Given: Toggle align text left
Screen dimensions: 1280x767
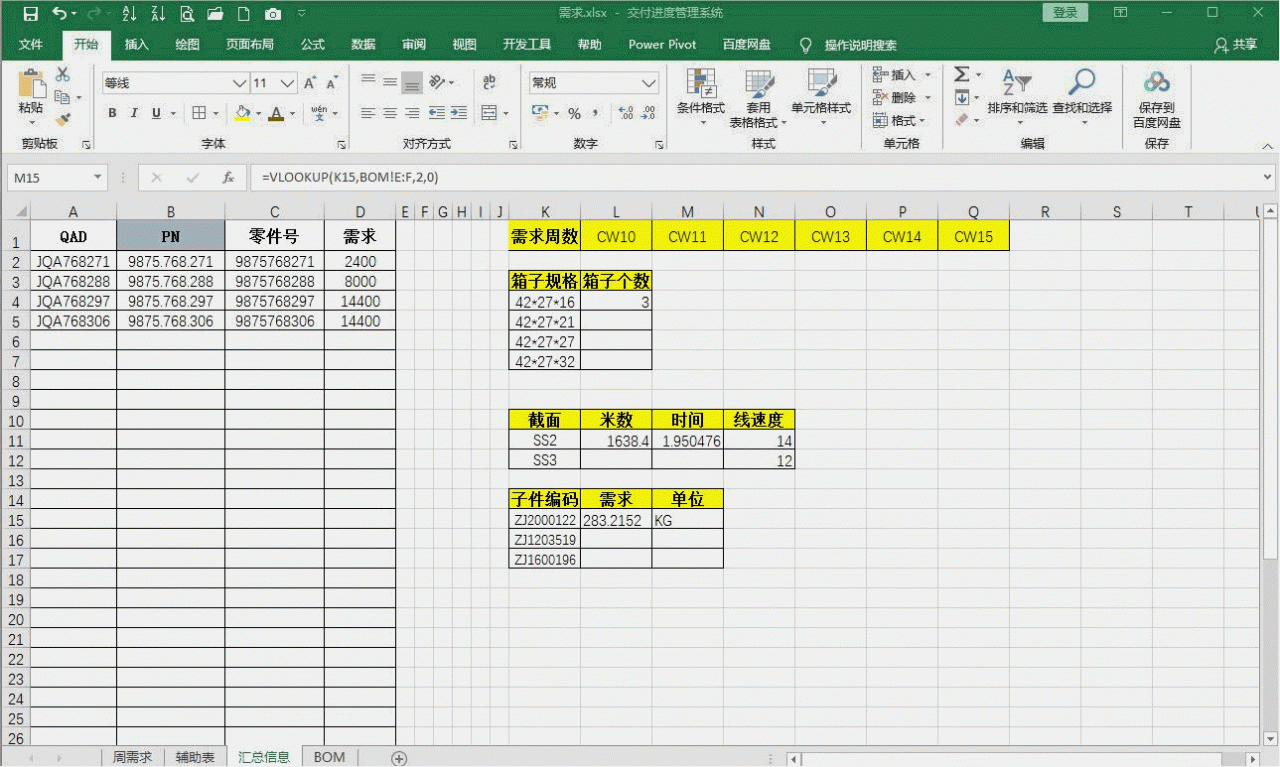Looking at the screenshot, I should pyautogui.click(x=367, y=113).
